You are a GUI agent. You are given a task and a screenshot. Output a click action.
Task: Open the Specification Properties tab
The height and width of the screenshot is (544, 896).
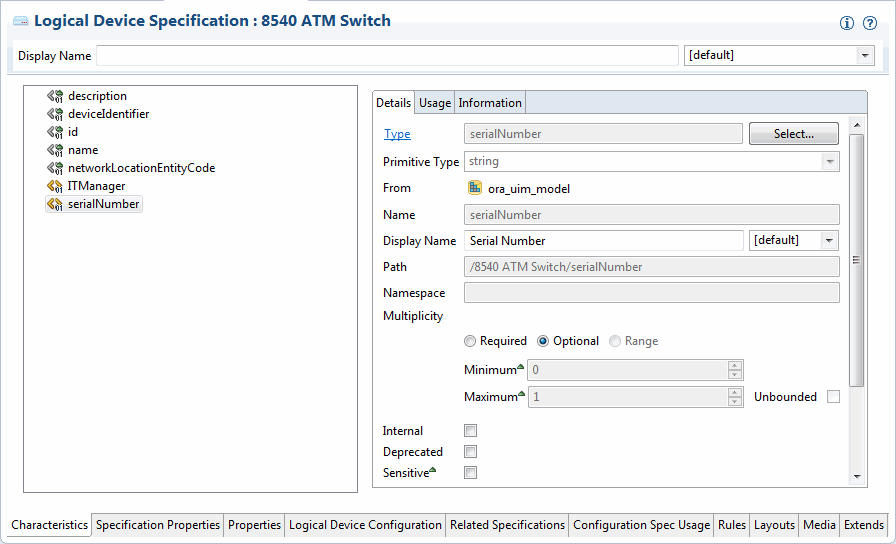pos(158,525)
